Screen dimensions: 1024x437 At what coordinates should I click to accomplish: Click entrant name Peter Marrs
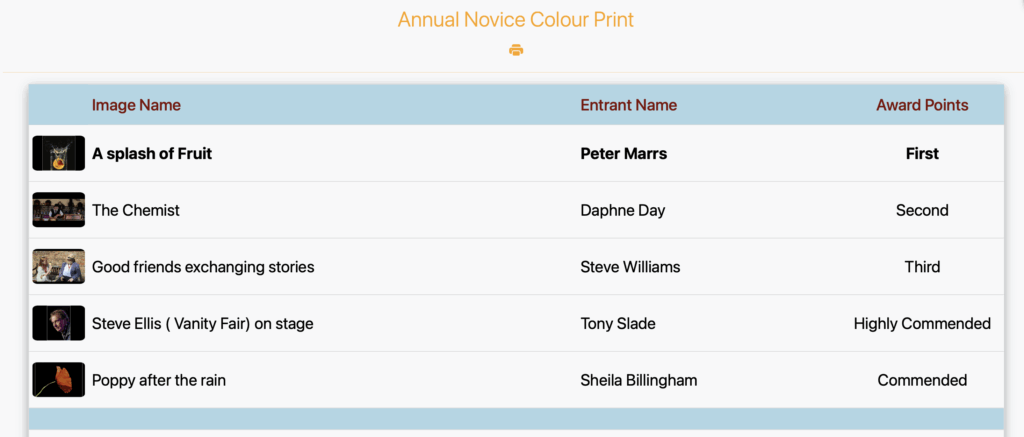(624, 154)
